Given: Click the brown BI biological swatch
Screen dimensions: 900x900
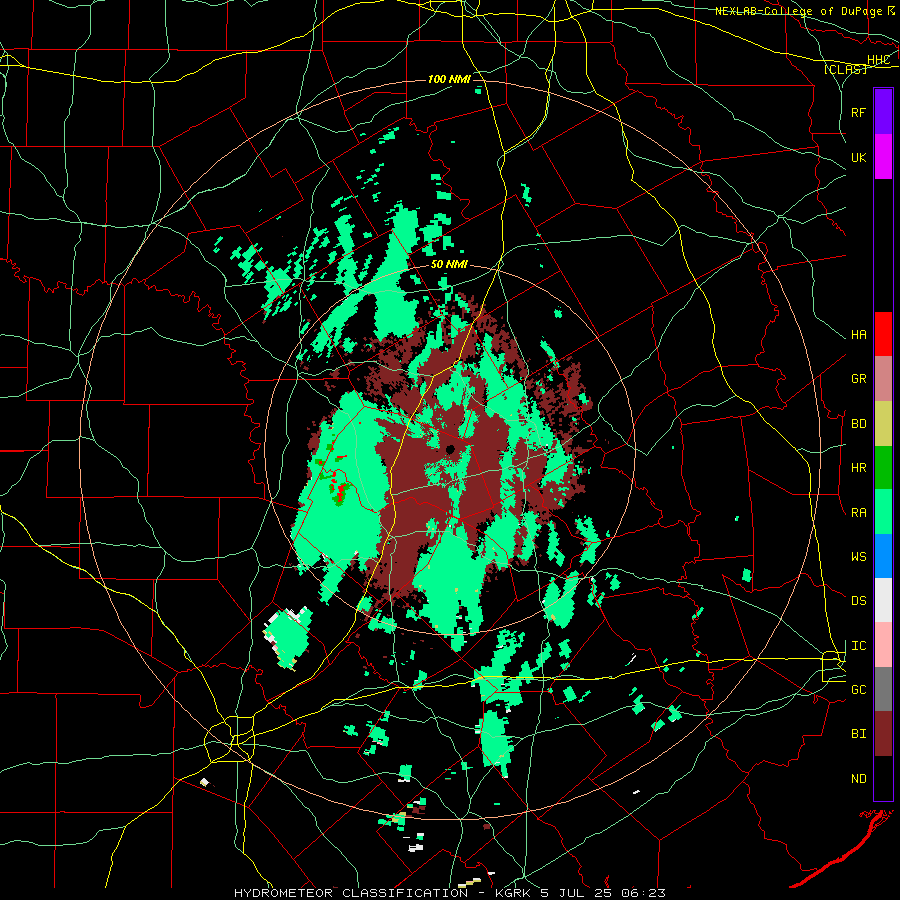Looking at the screenshot, I should [x=883, y=734].
